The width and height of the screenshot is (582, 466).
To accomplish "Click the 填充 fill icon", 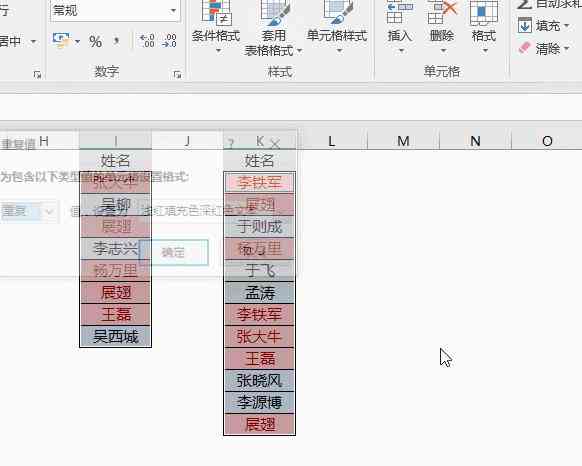I will click(525, 26).
